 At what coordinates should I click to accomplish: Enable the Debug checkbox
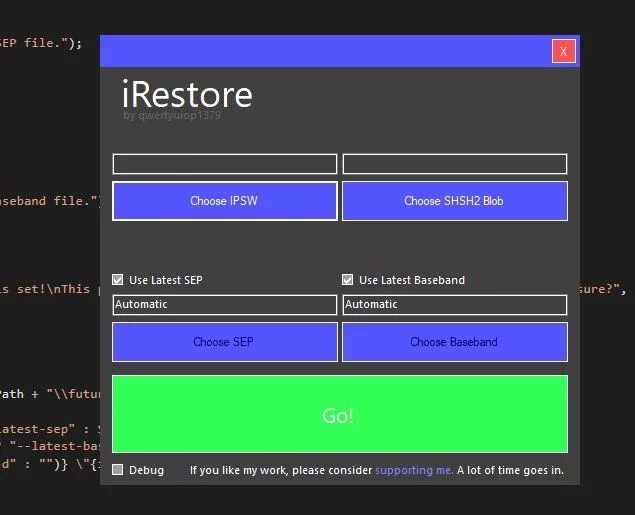117,470
